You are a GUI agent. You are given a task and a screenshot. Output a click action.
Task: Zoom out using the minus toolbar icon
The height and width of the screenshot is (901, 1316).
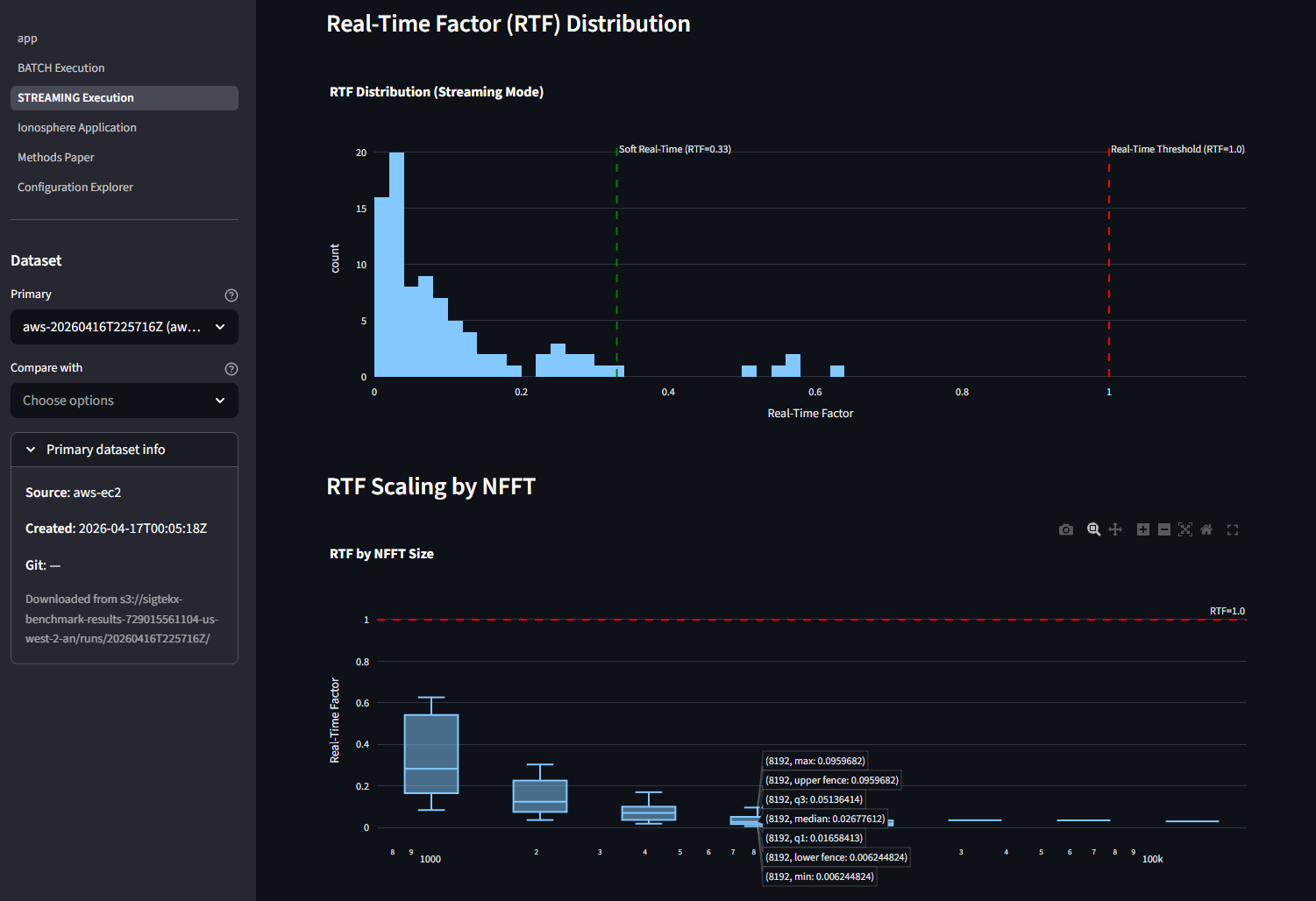(1163, 529)
